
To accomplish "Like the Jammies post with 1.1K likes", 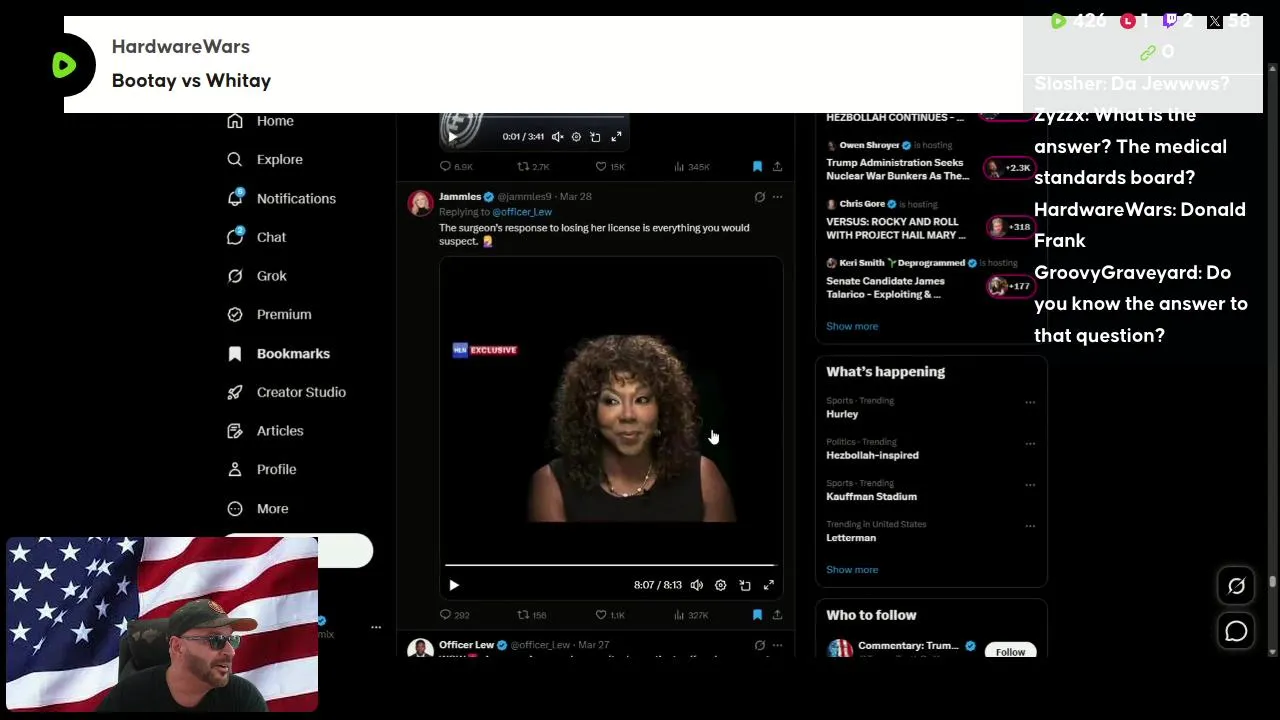I will click(x=610, y=615).
